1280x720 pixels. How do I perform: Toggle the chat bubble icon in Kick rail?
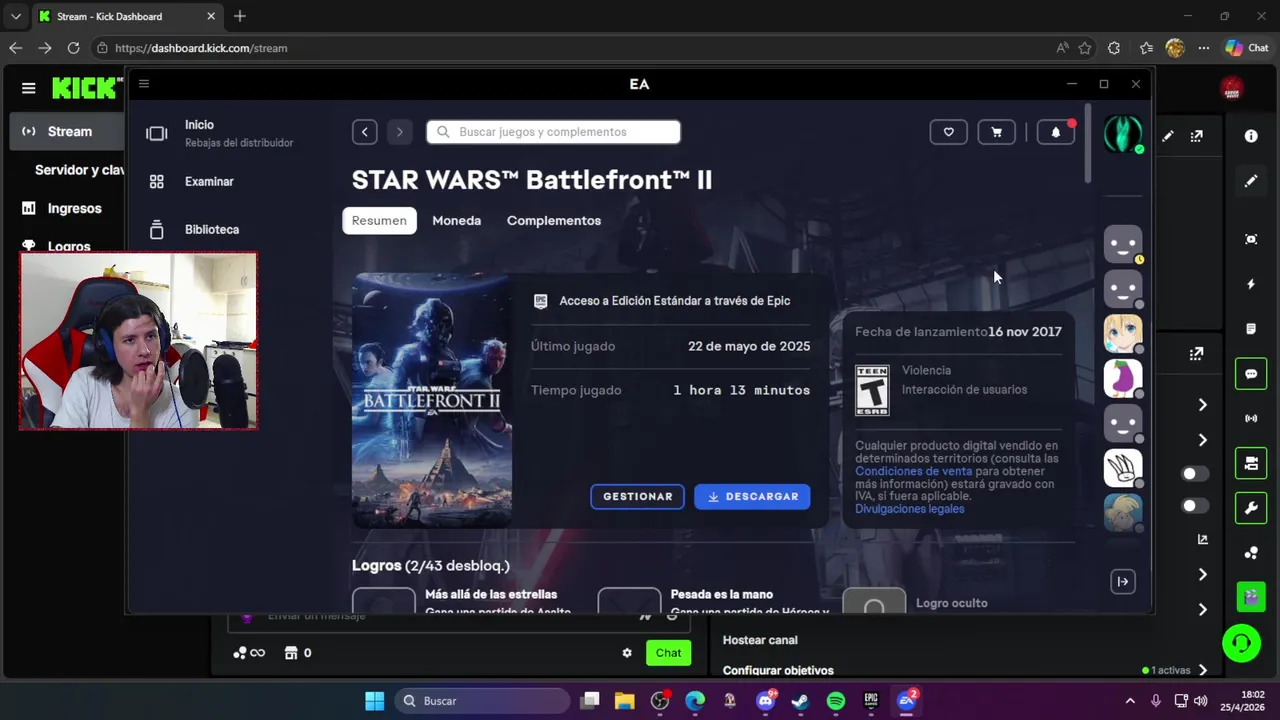point(1251,374)
